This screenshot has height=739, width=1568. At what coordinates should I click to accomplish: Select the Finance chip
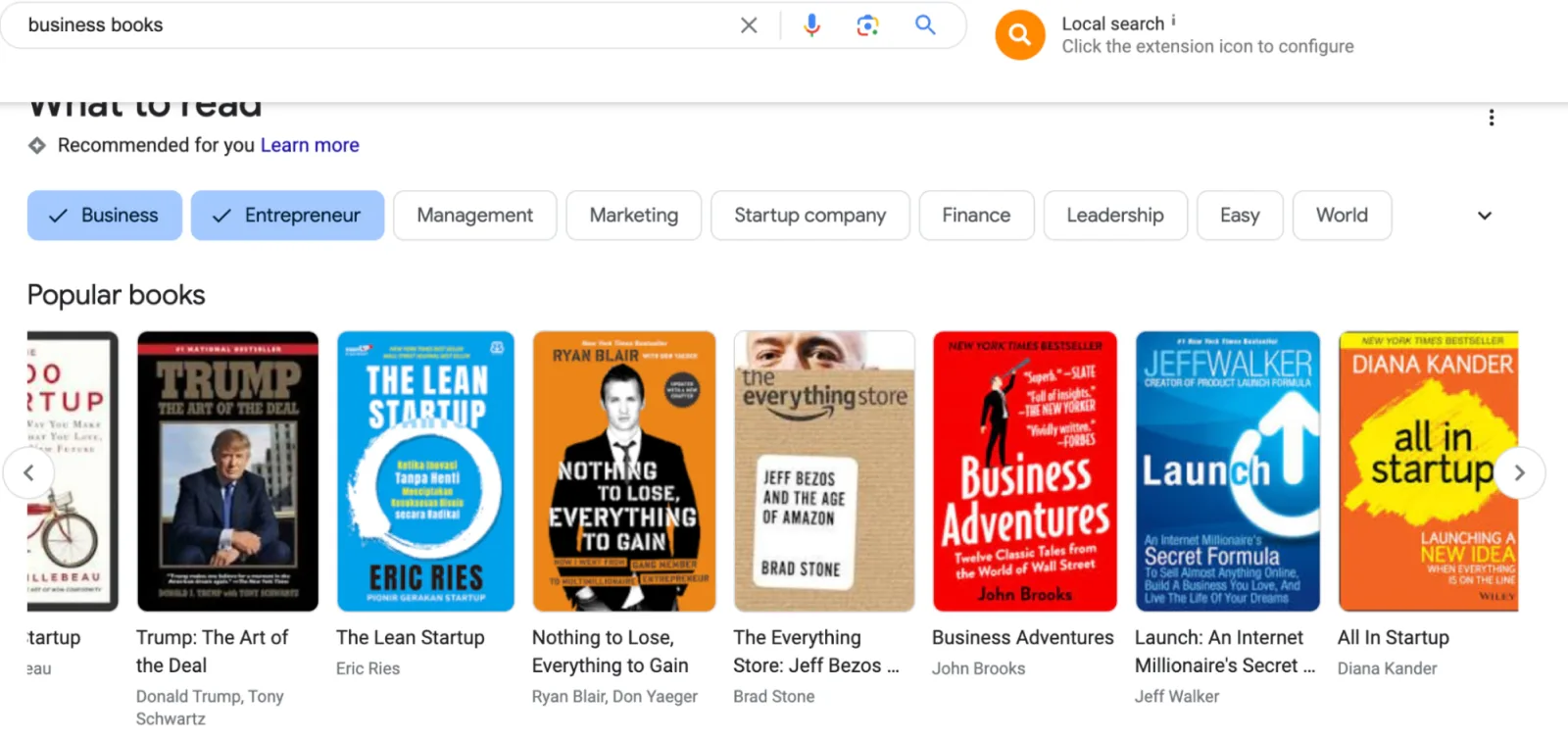(x=975, y=216)
